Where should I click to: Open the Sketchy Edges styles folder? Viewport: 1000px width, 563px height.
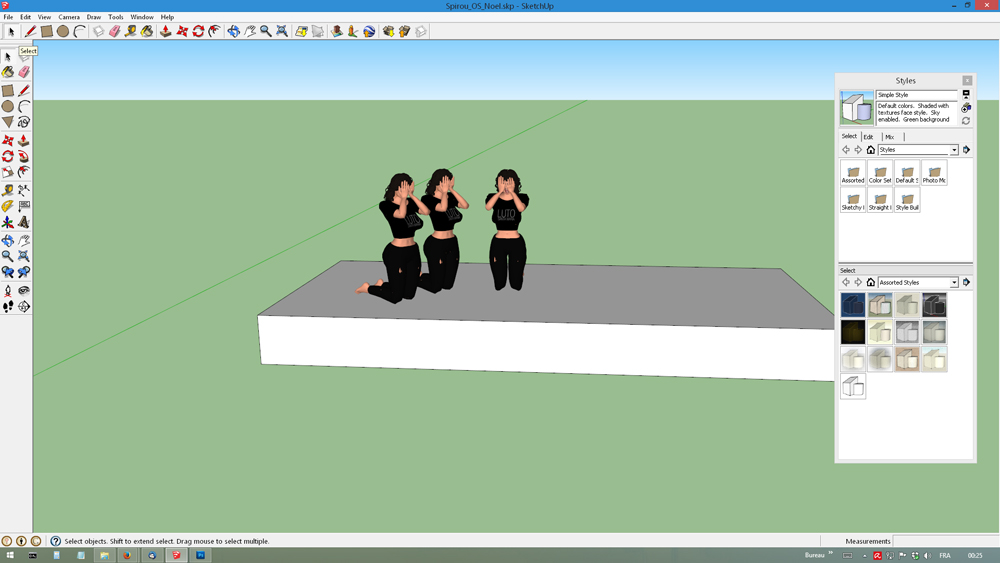coord(853,200)
